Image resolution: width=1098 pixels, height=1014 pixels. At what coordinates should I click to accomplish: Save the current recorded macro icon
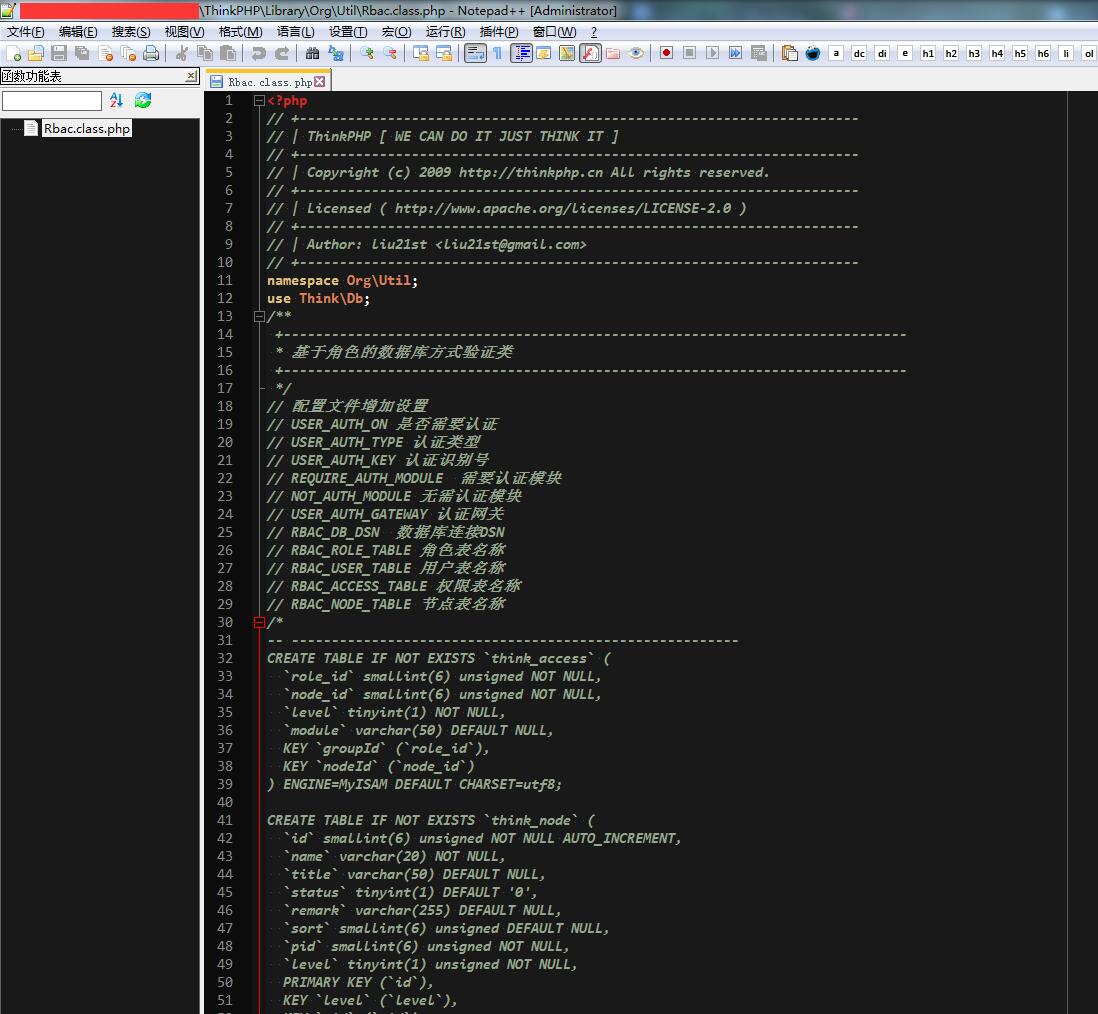coord(758,53)
